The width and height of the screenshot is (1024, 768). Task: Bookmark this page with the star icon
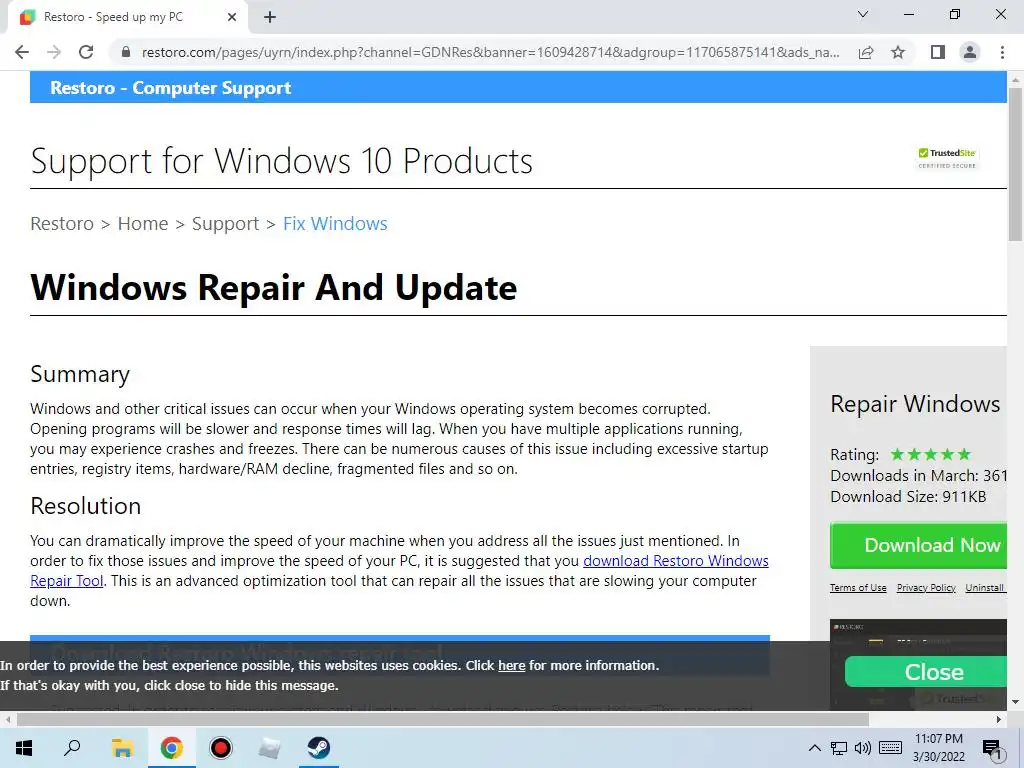tap(898, 52)
